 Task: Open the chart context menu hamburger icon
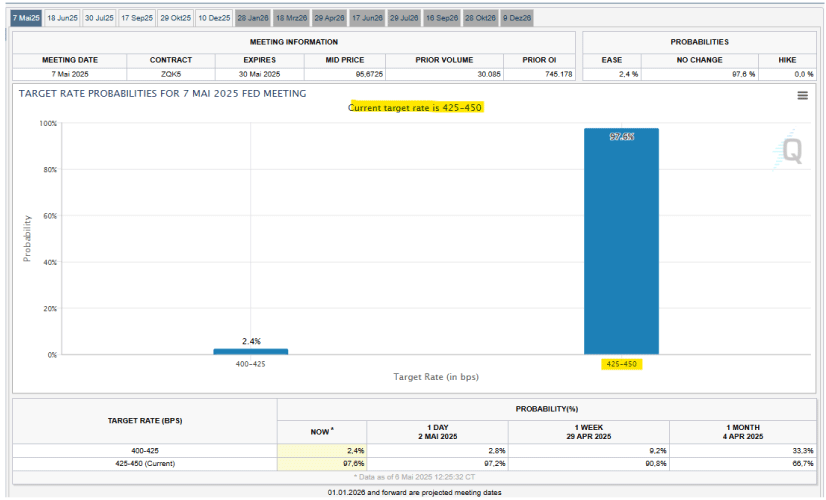802,96
